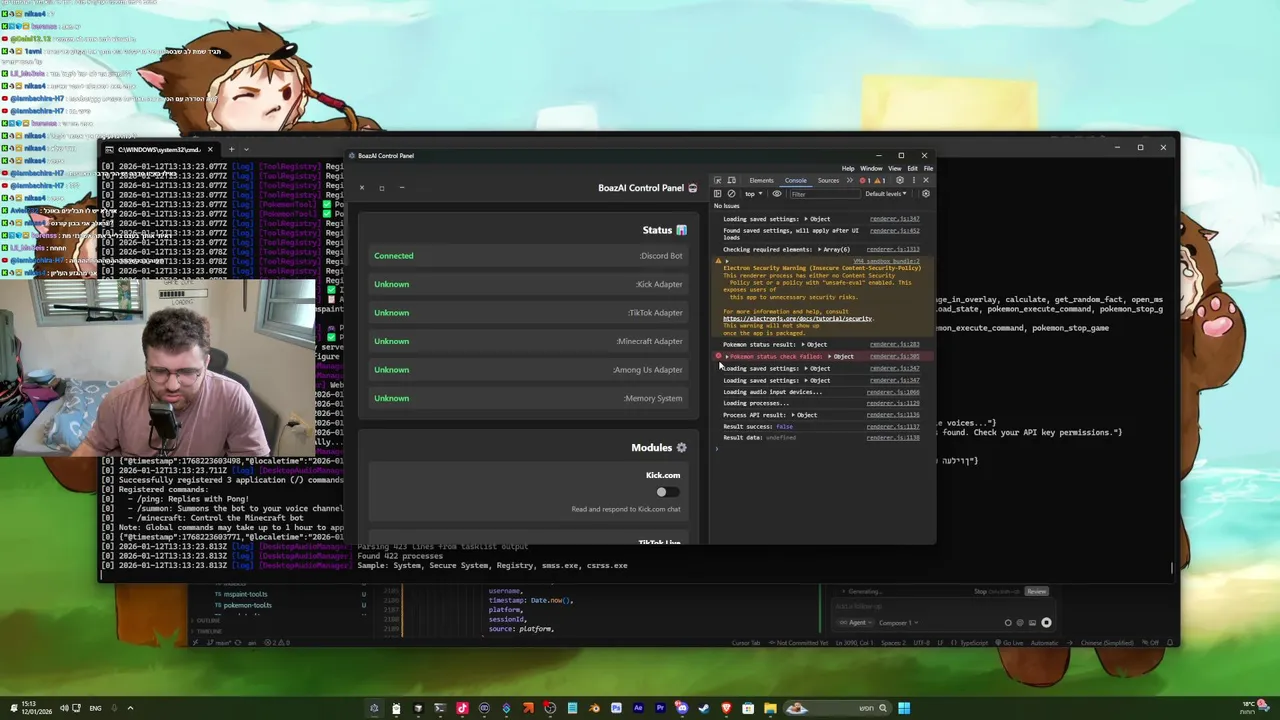This screenshot has width=1280, height=720.
Task: Show more DevTools tabs with chevron
Action: pos(850,180)
